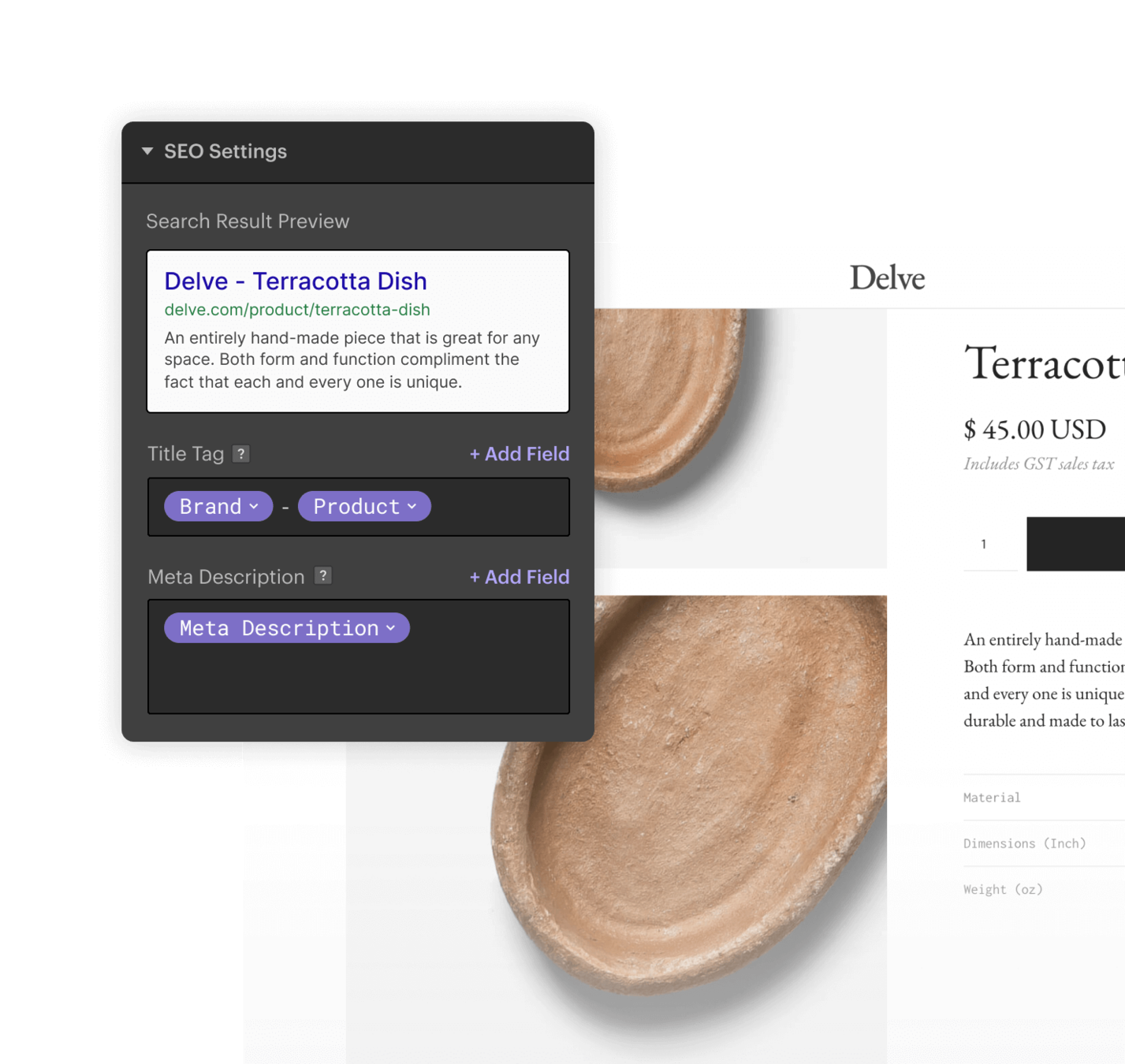Add a field to the Title Tag
This screenshot has height=1064, width=1125.
coord(519,454)
